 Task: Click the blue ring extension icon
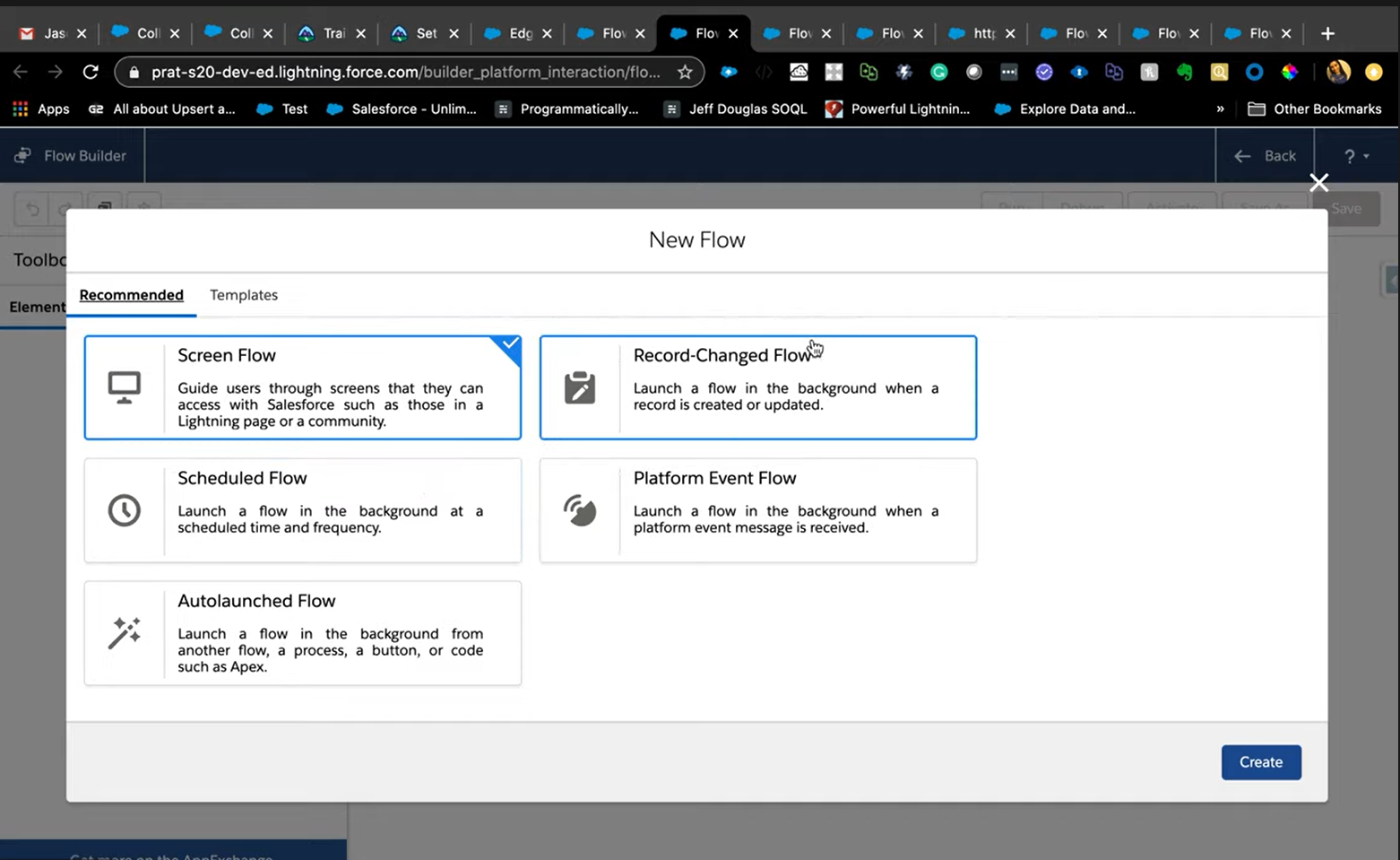point(1254,72)
